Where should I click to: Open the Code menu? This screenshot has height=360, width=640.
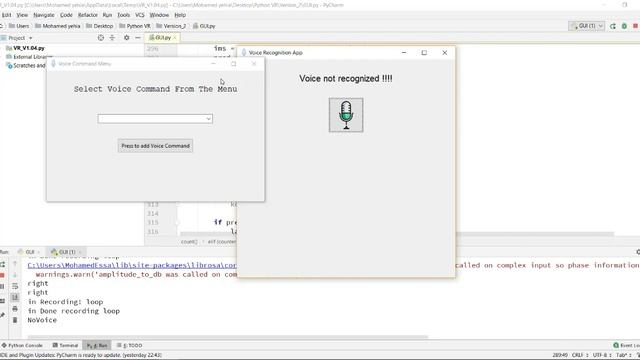[x=66, y=15]
